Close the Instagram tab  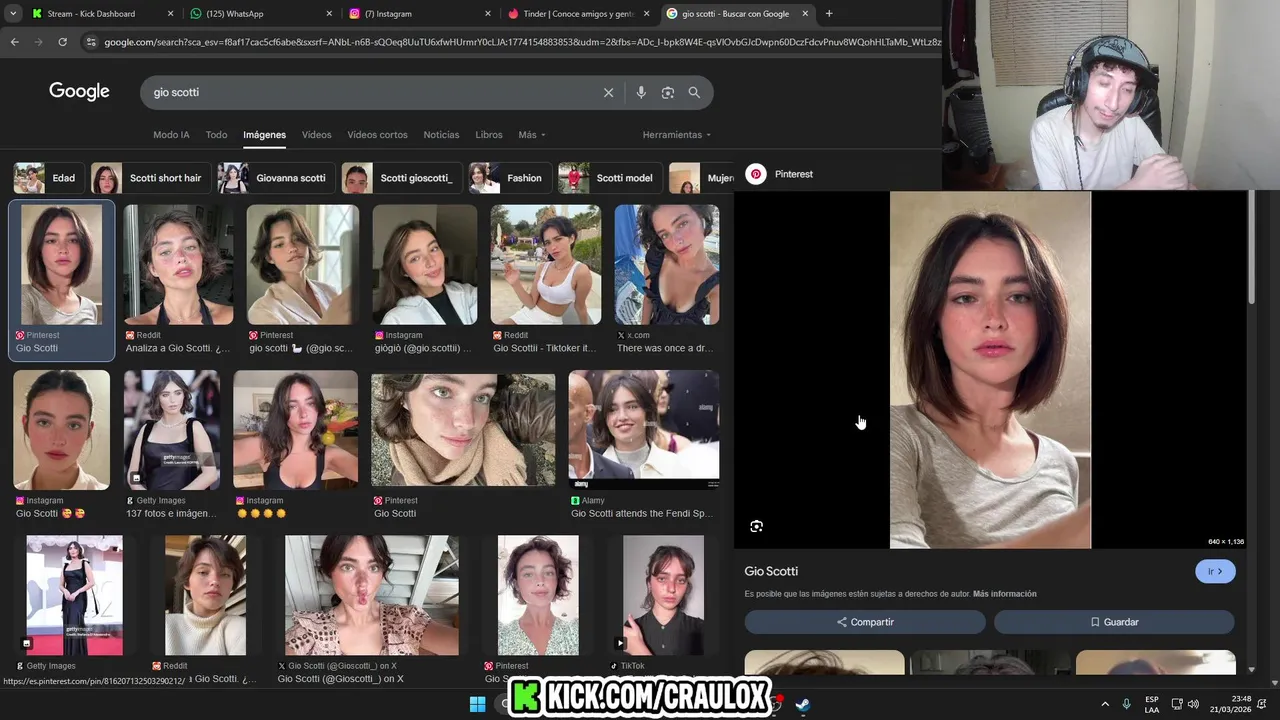(x=488, y=14)
